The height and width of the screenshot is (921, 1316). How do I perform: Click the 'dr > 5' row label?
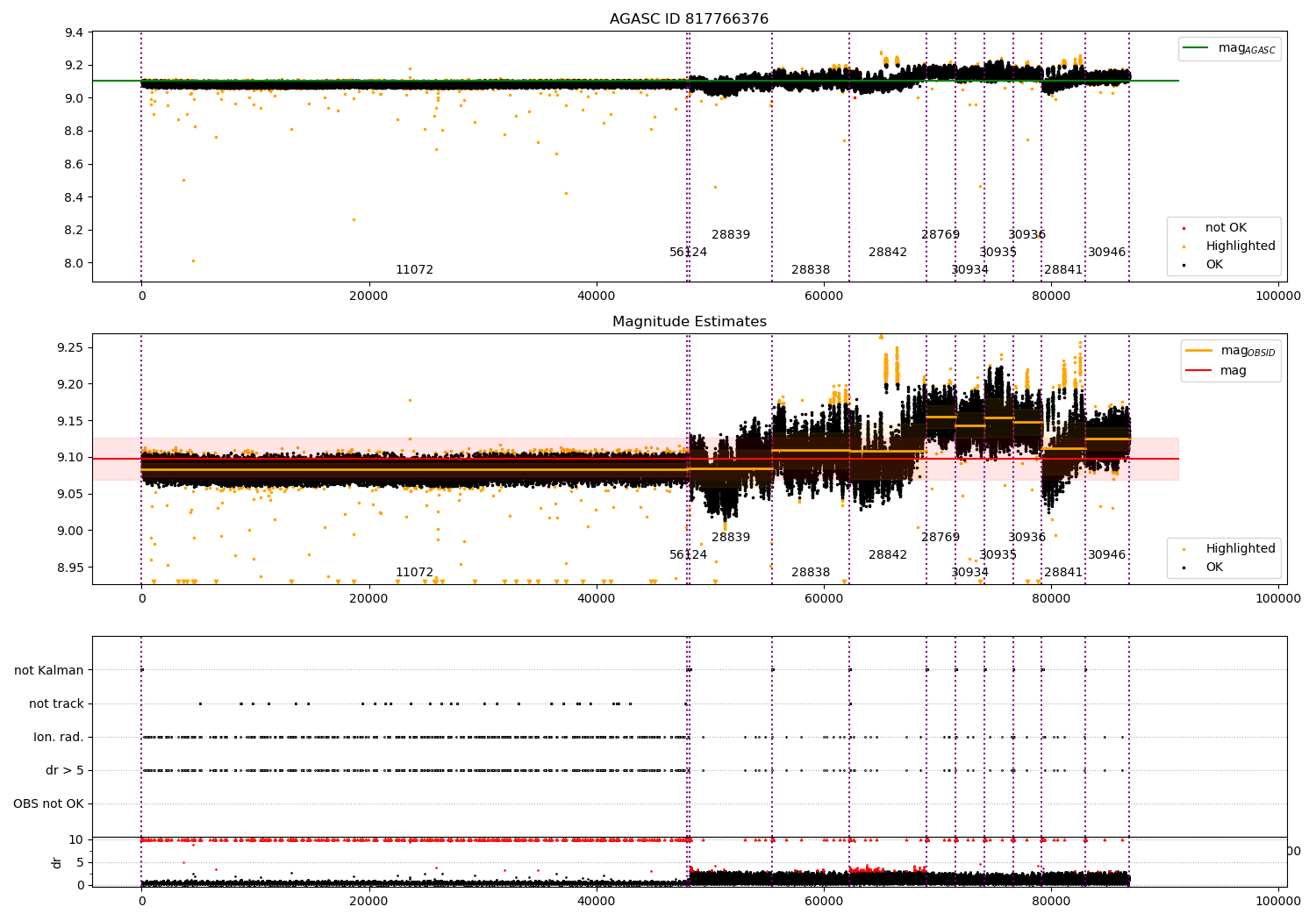click(x=65, y=771)
